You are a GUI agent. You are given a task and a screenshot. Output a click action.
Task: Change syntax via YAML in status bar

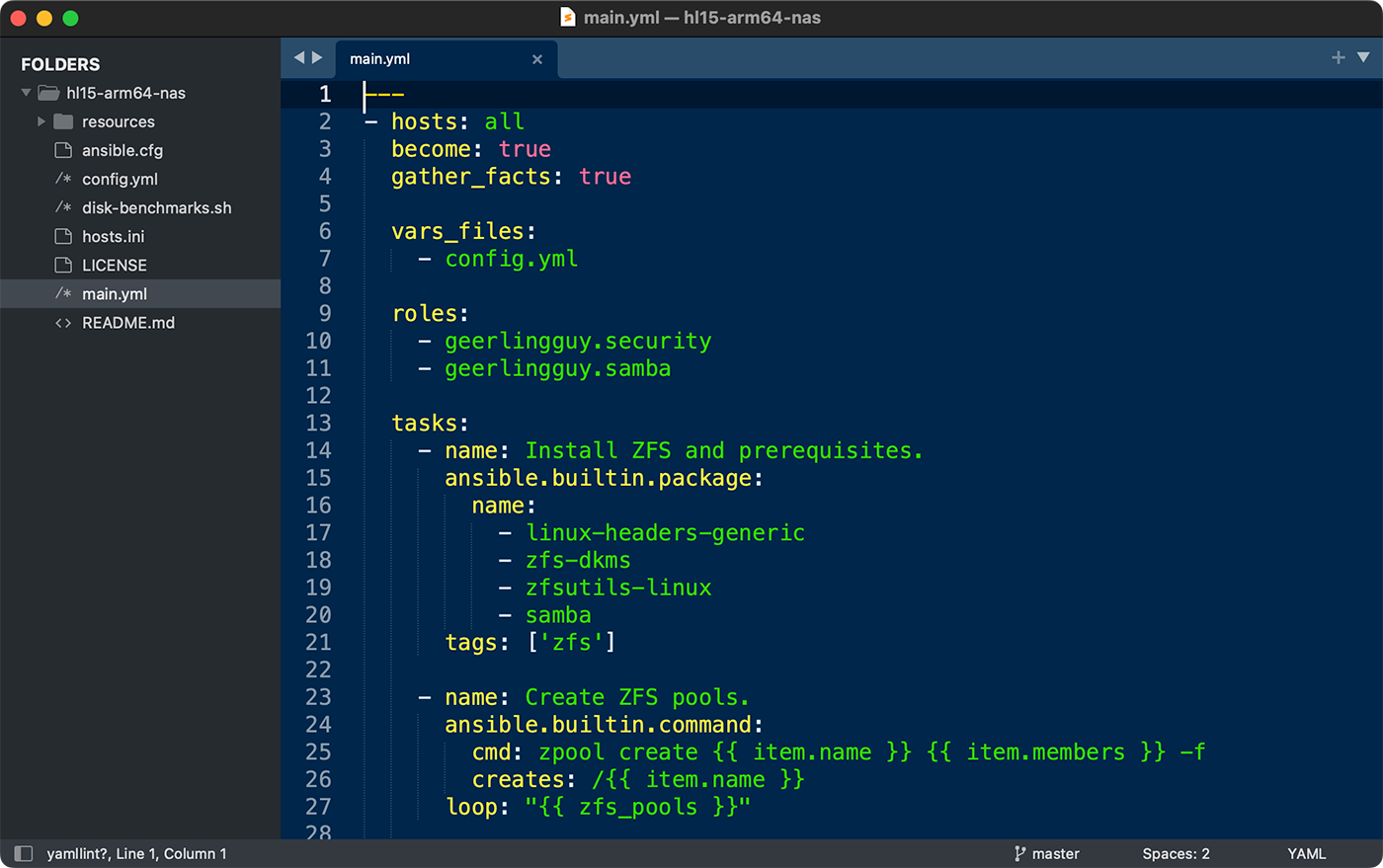(1306, 853)
